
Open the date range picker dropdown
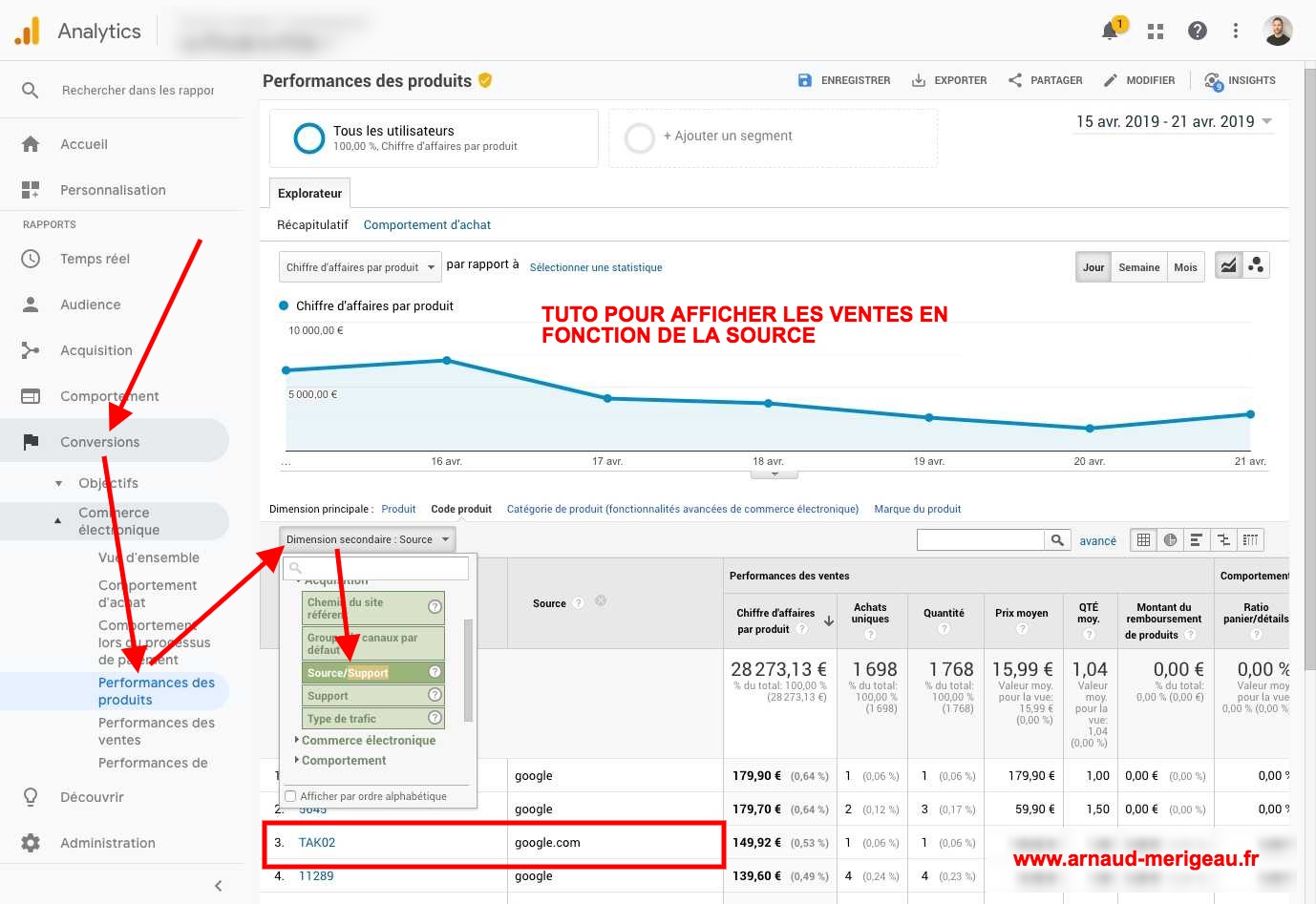1174,121
